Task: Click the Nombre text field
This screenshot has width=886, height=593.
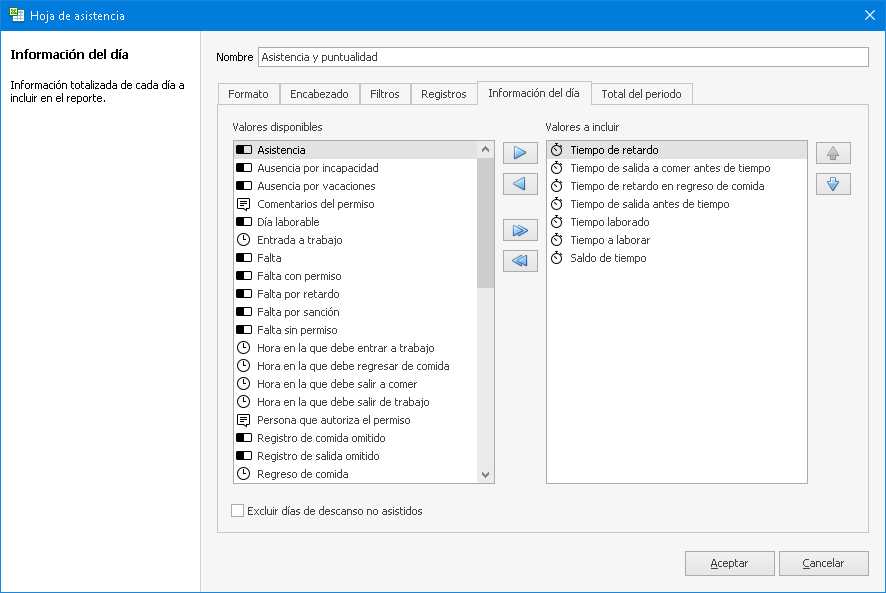Action: pos(562,57)
